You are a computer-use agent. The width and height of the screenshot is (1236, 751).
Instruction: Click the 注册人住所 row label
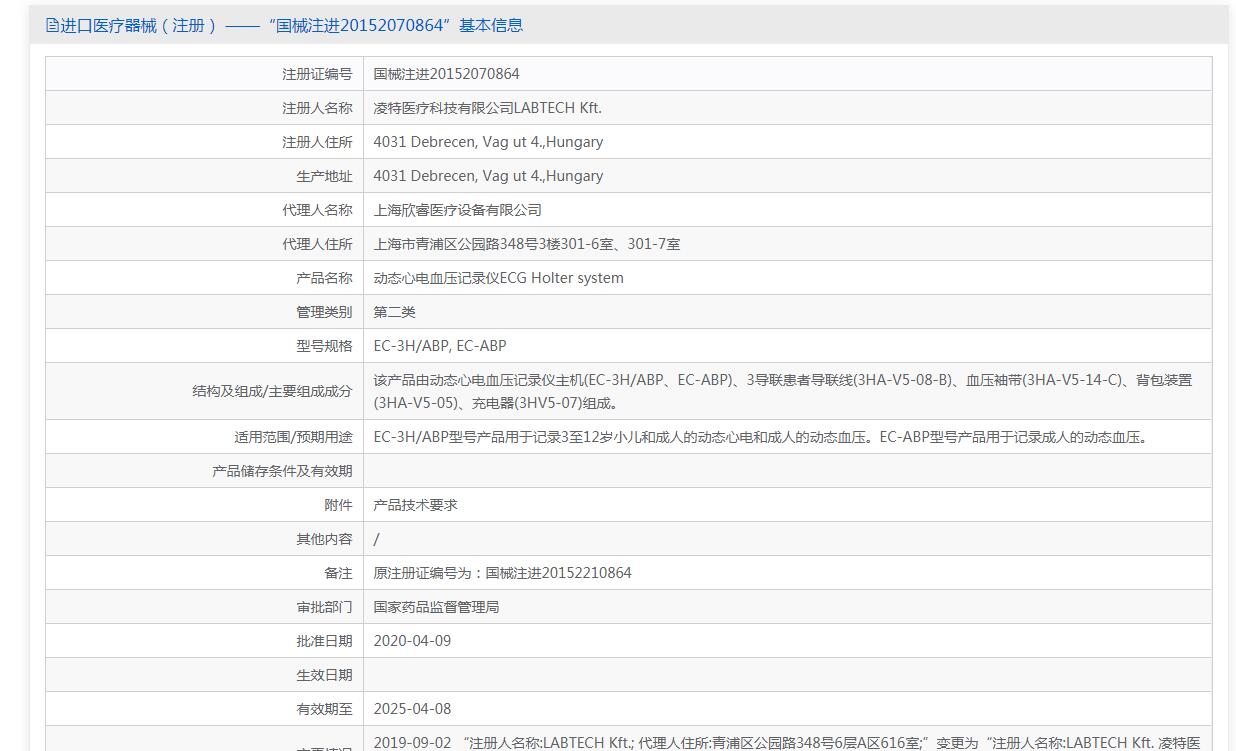pos(317,142)
